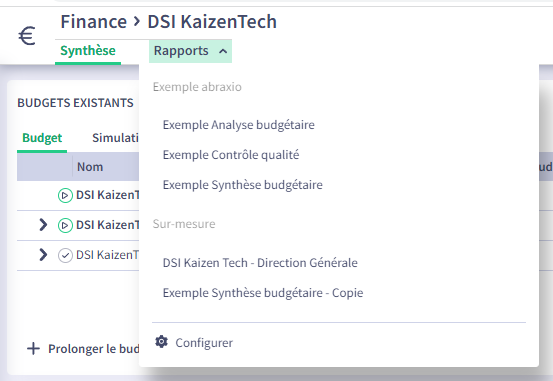Click play status icon on second DSI KaizenTech row
The width and height of the screenshot is (553, 381).
click(65, 225)
